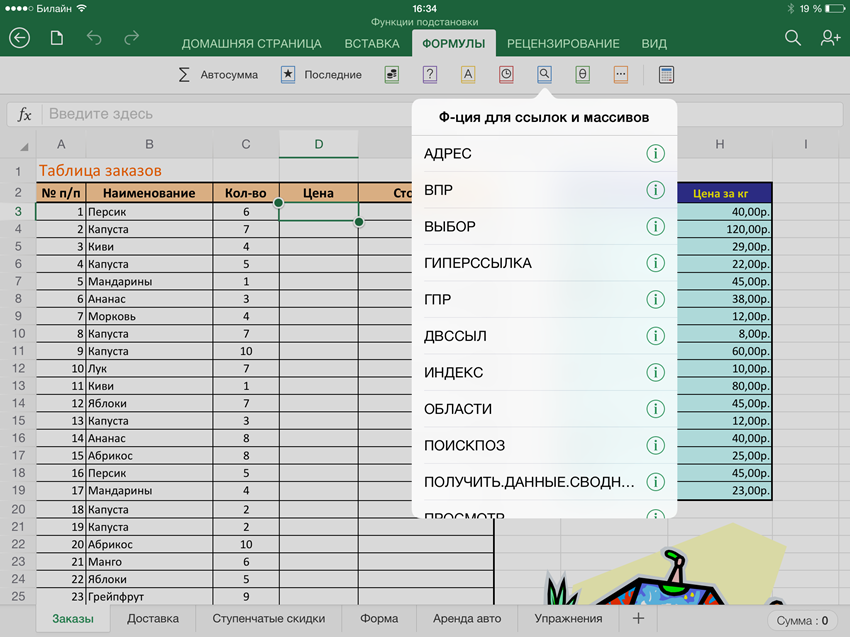
Task: Open the Logical functions icon
Action: pyautogui.click(x=430, y=75)
